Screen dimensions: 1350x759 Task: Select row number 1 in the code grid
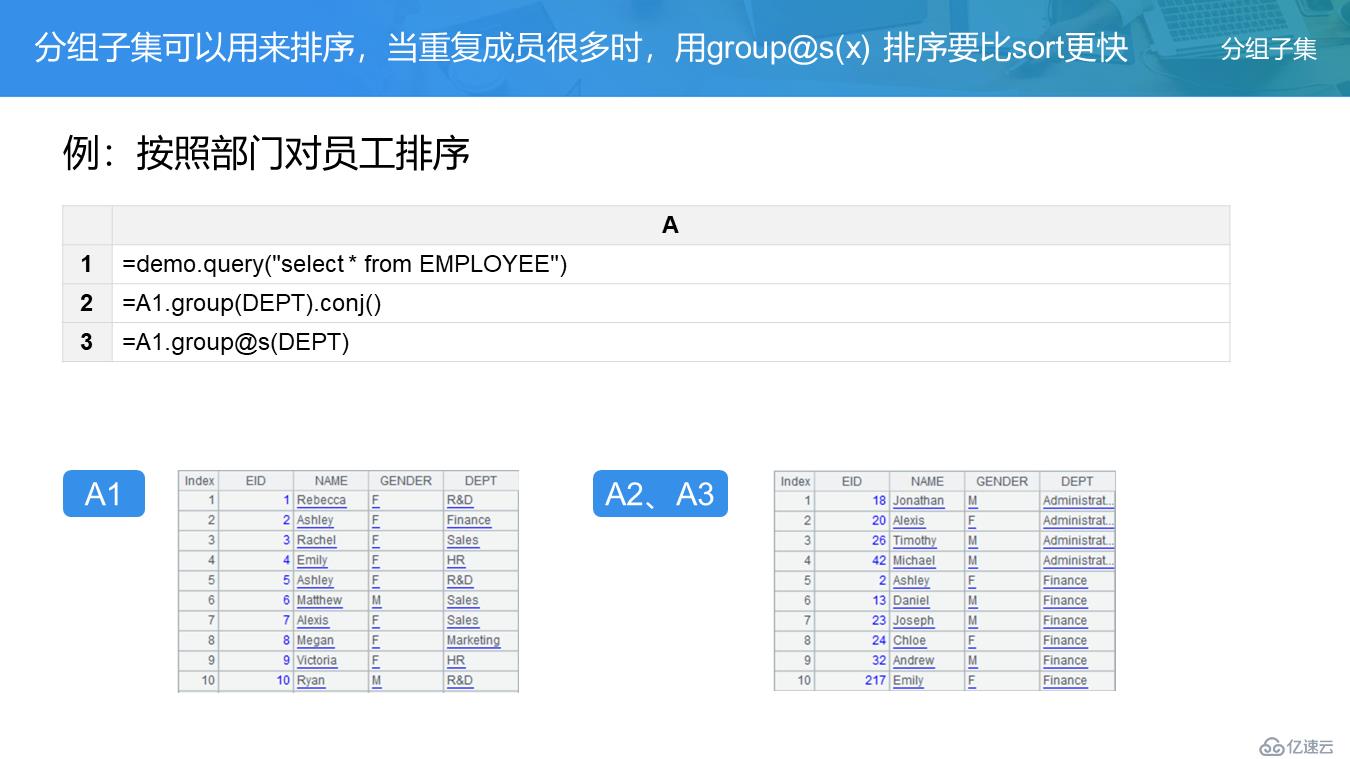coord(87,264)
